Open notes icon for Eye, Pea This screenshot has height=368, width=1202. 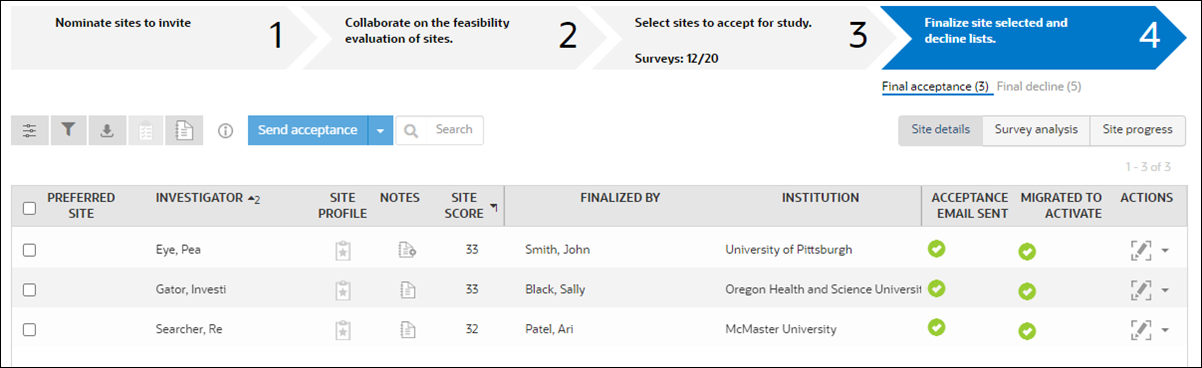(407, 250)
